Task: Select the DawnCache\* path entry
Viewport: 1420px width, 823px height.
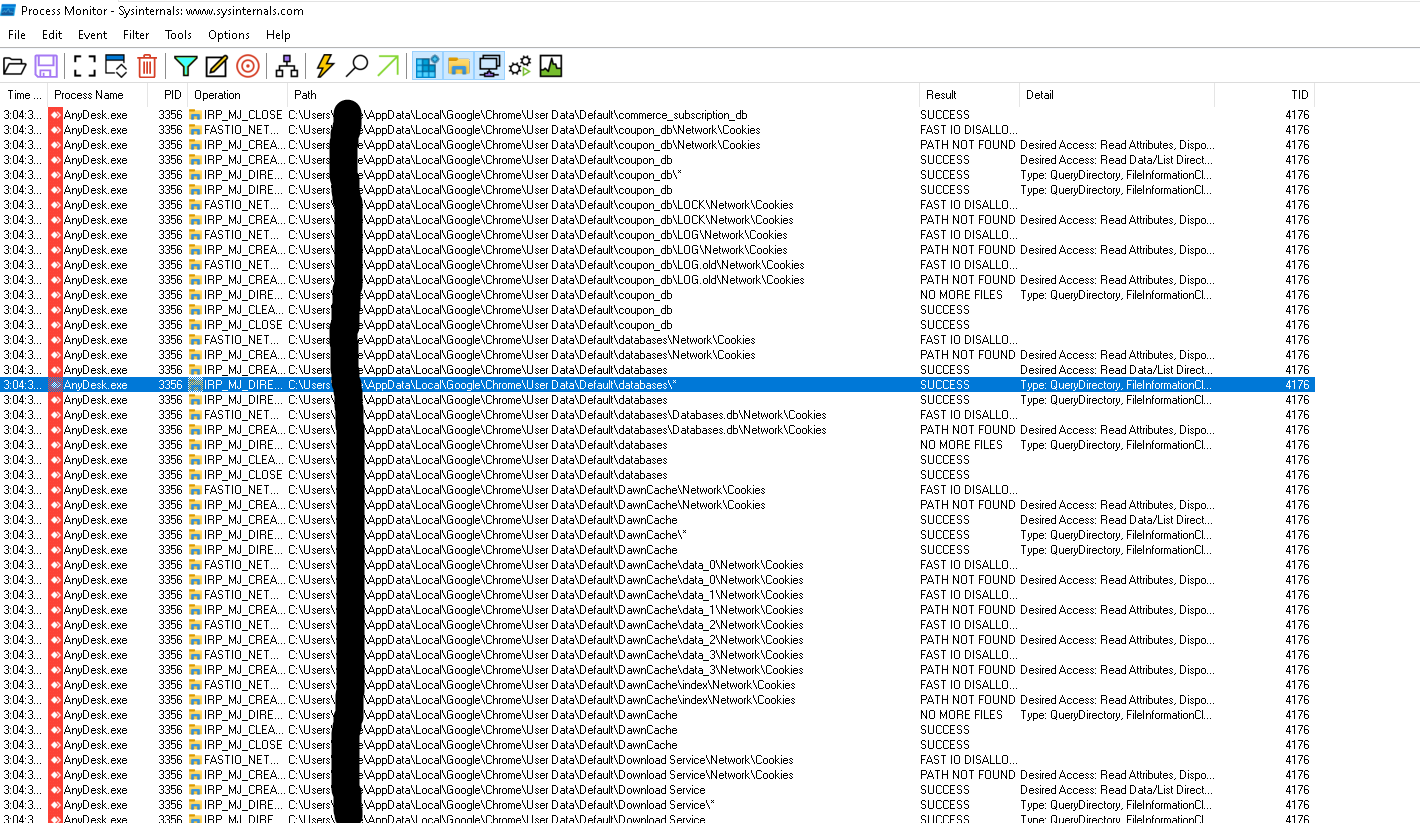Action: click(x=487, y=535)
